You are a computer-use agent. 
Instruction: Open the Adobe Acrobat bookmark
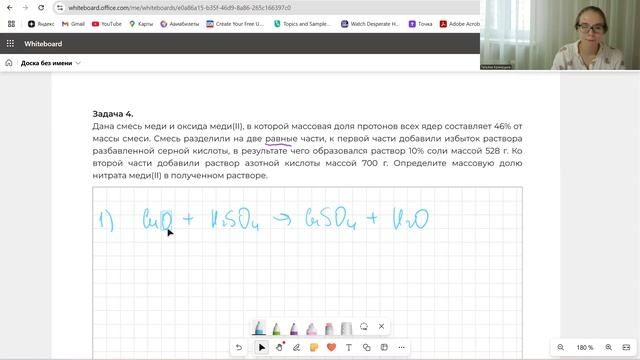(x=460, y=24)
